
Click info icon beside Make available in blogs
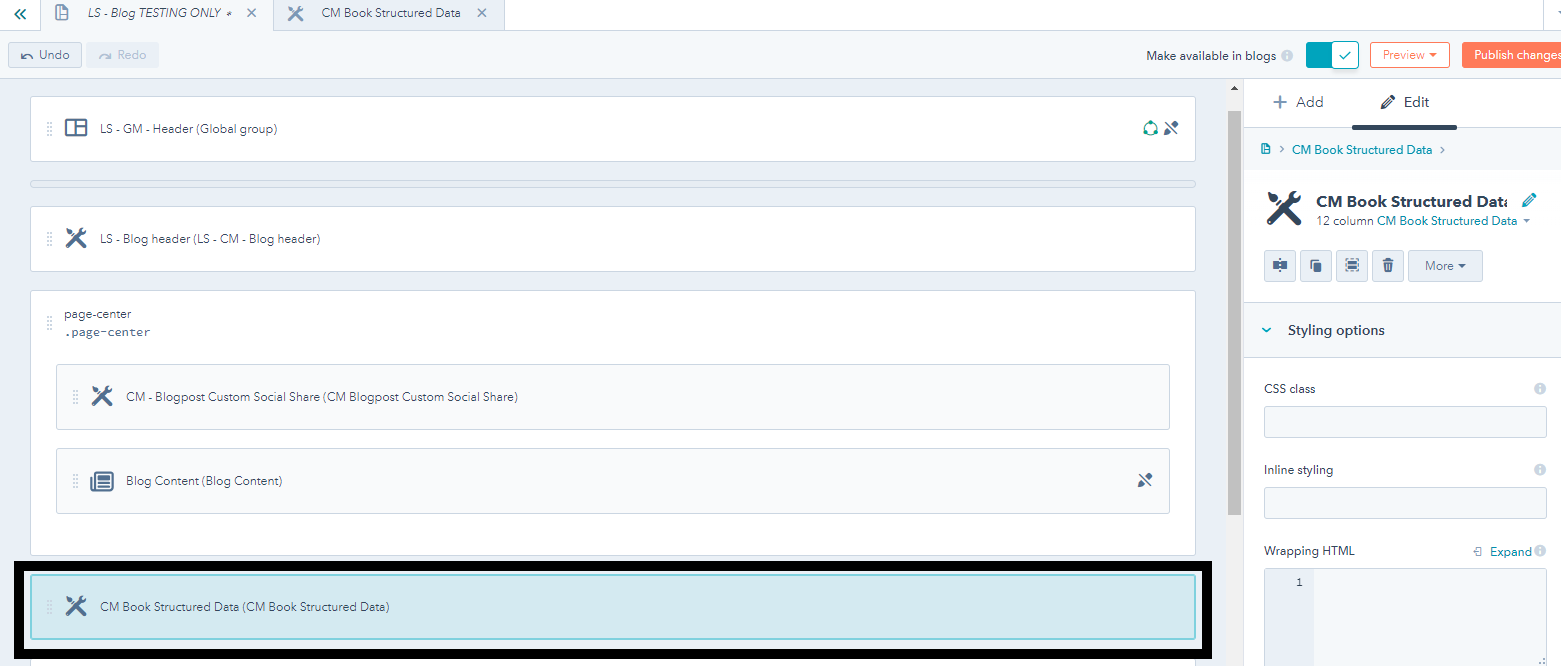pos(1287,56)
